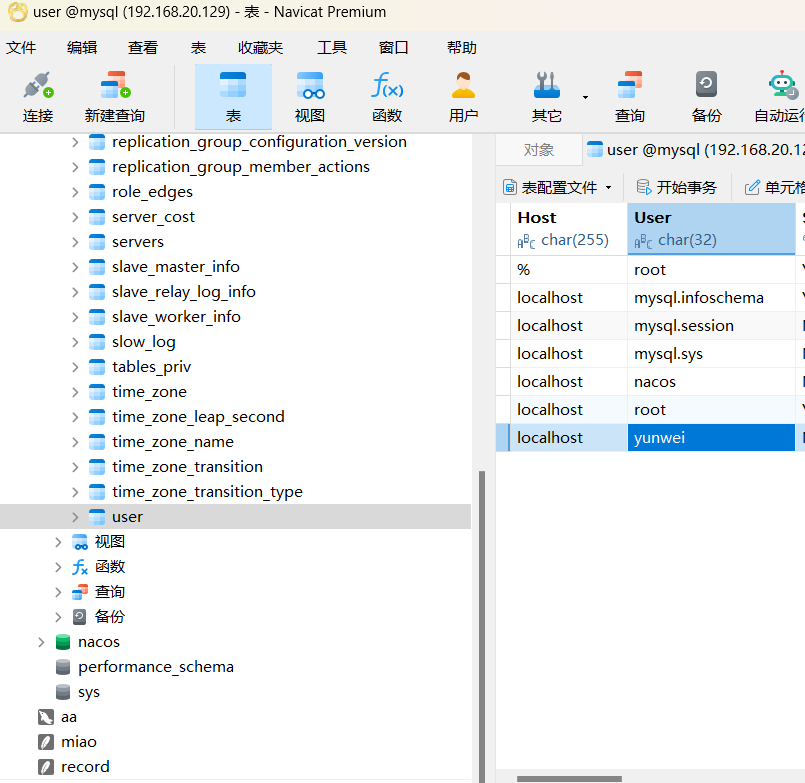Open the Query (查询) toolbar icon
805x783 pixels.
(x=630, y=98)
